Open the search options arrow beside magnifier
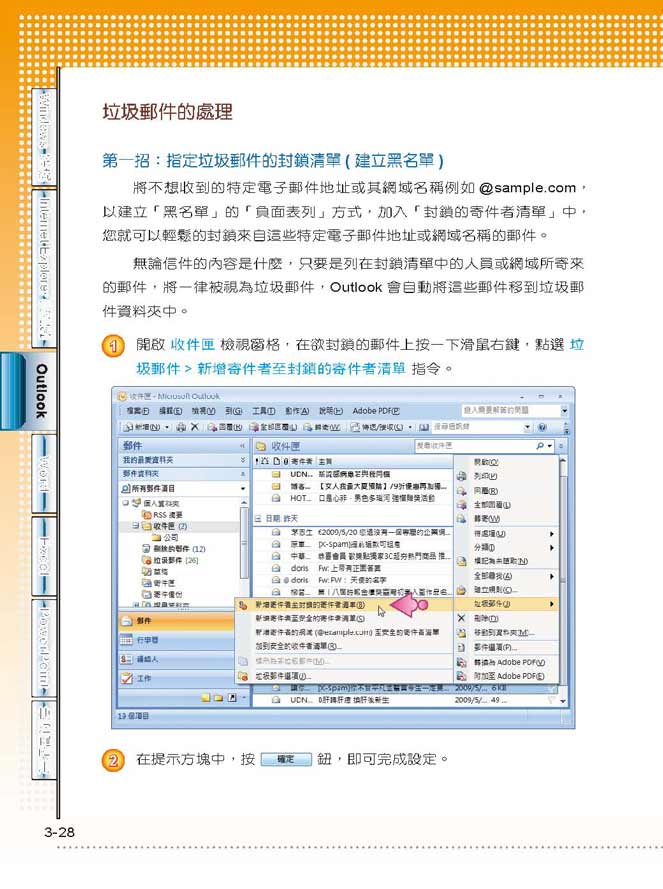This screenshot has height=889, width=663. coord(550,447)
